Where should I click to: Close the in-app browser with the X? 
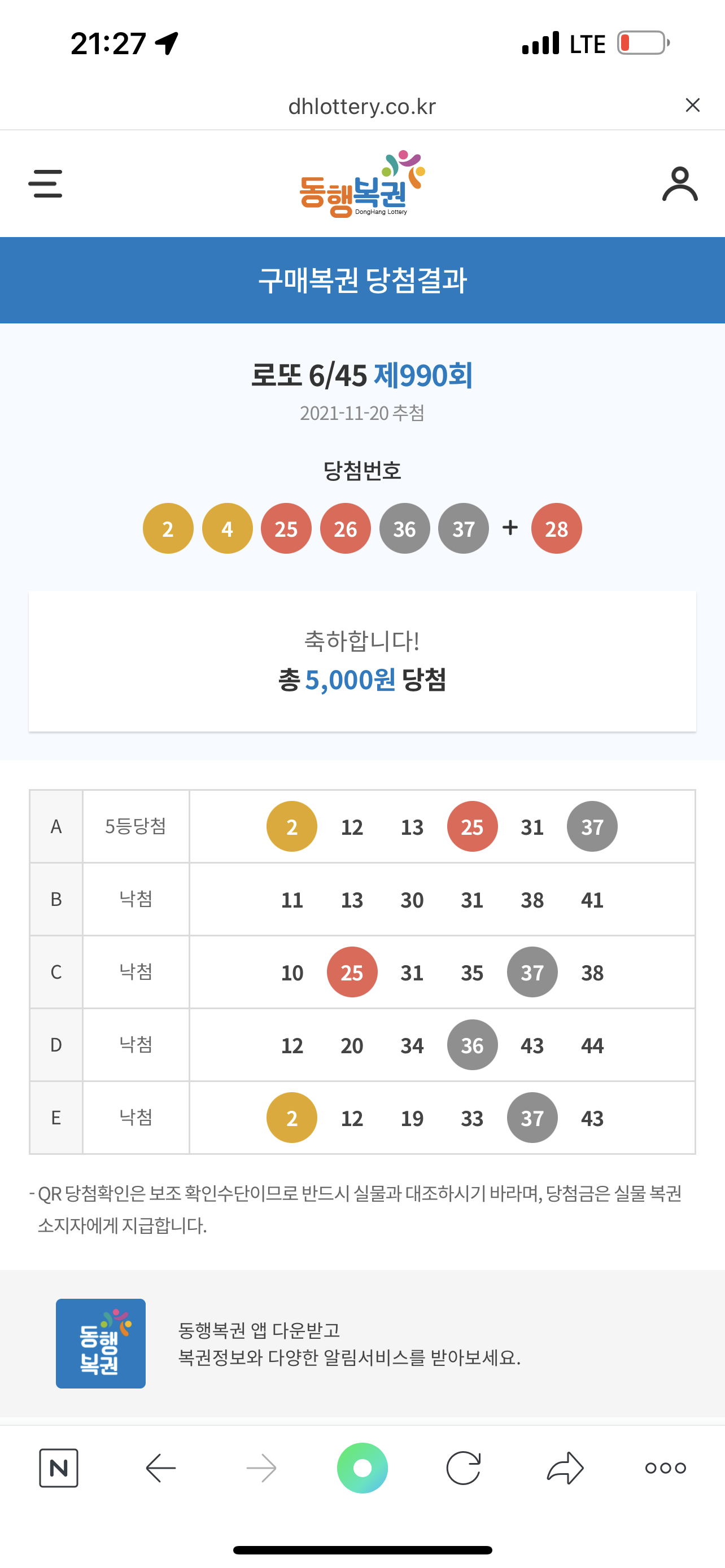click(x=692, y=106)
